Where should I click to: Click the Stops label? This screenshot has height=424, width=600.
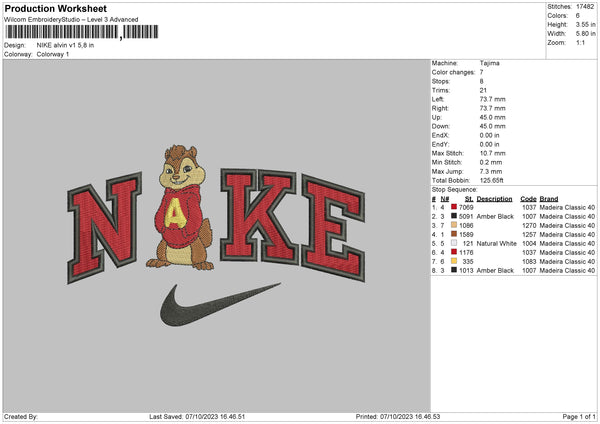click(x=441, y=81)
